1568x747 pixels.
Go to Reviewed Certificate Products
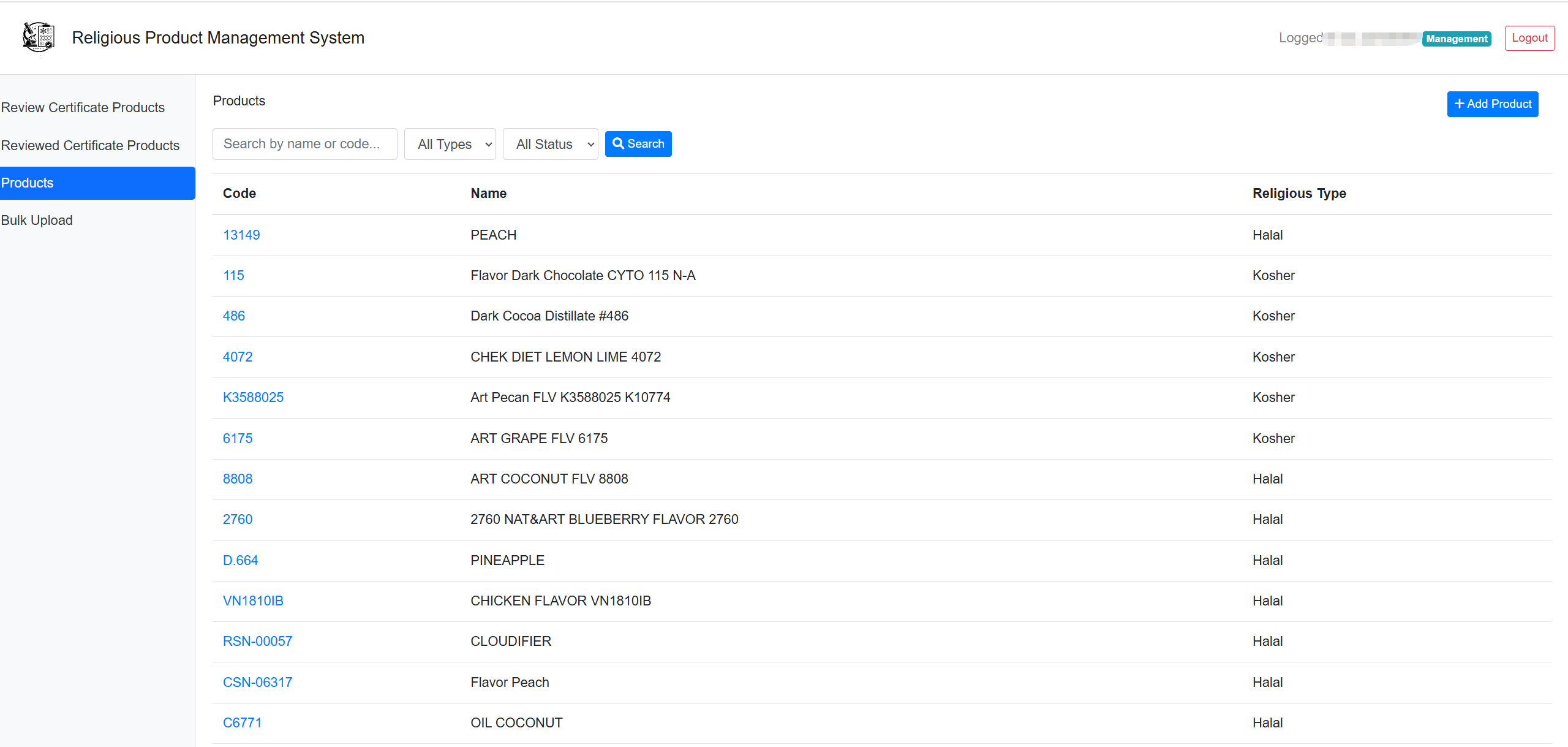tap(90, 145)
